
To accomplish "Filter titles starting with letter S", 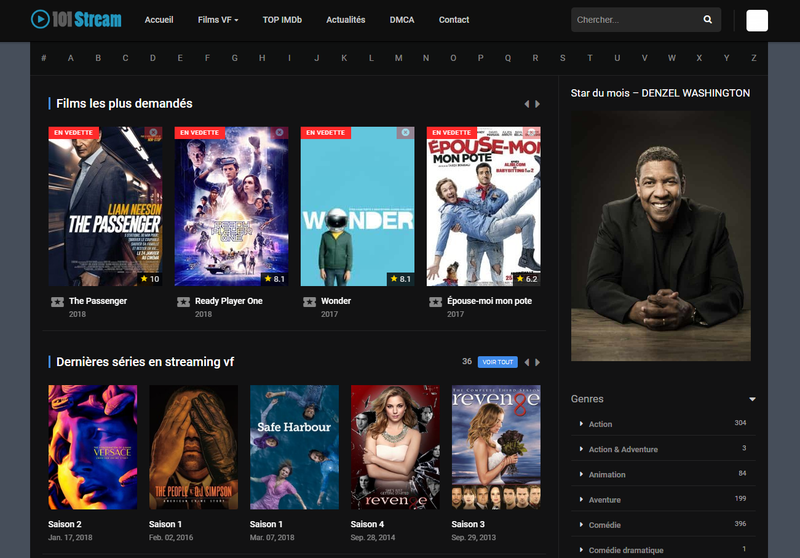I will tap(562, 58).
